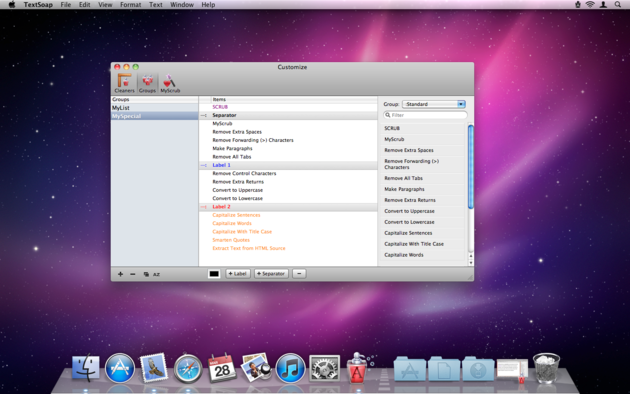Open the TextSoap application menu
The image size is (630, 394).
coord(38,4)
